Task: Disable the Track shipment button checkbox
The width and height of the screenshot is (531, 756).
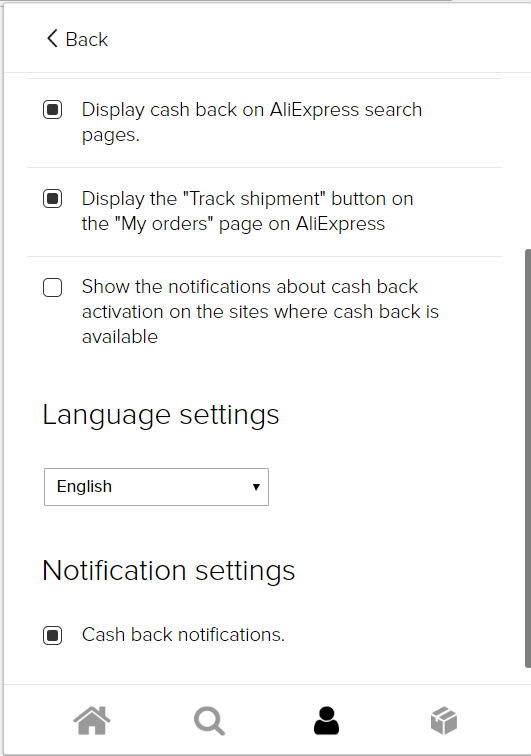Action: point(53,198)
